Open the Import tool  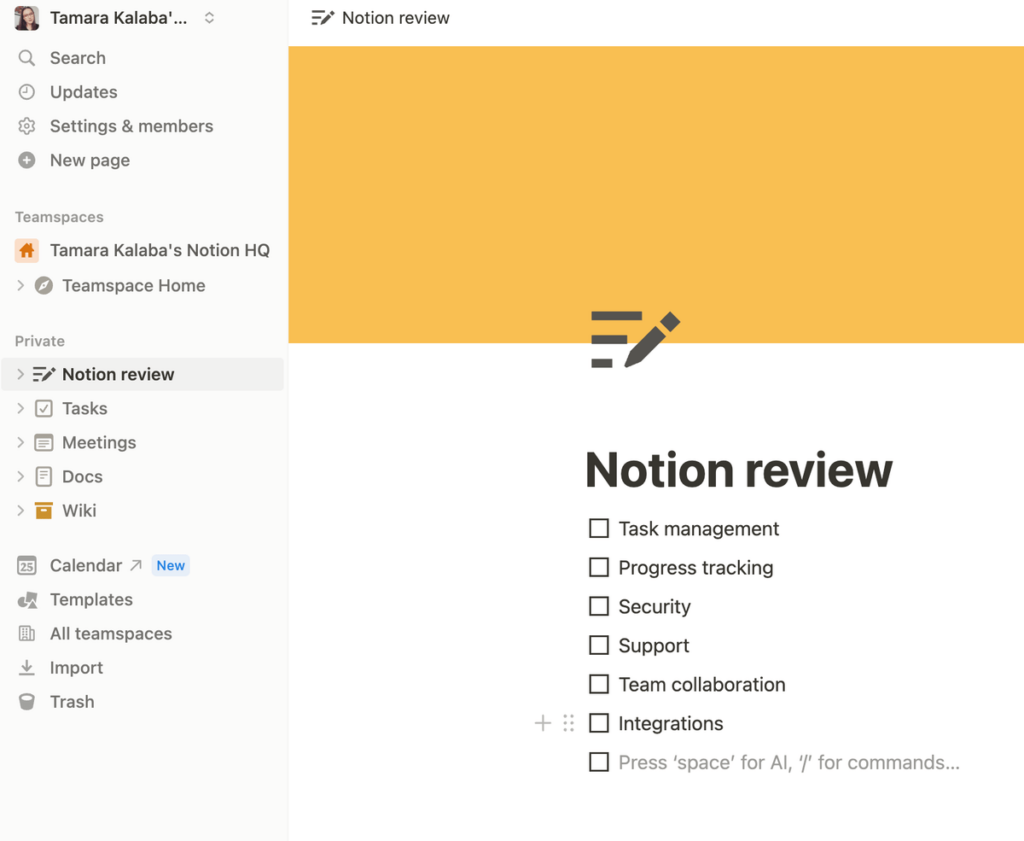pos(76,667)
